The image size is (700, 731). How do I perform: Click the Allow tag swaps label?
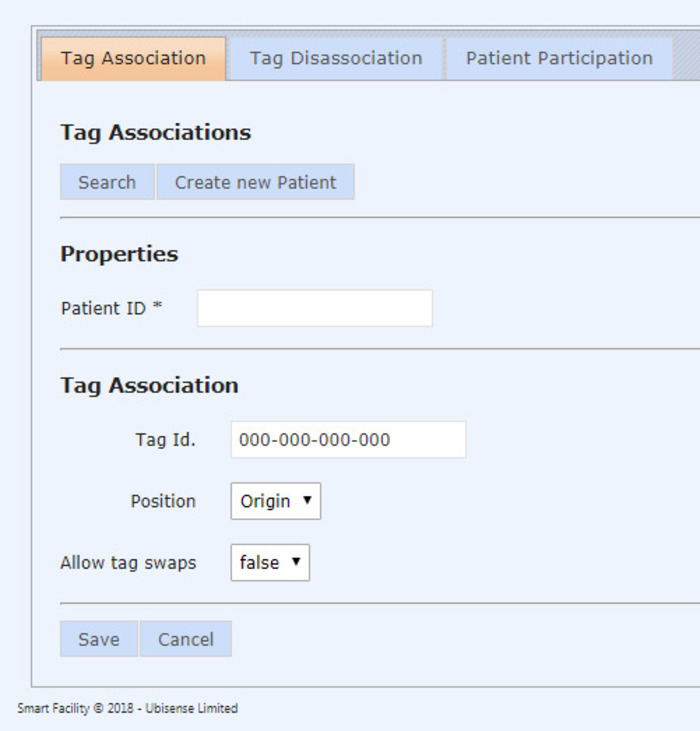[128, 563]
